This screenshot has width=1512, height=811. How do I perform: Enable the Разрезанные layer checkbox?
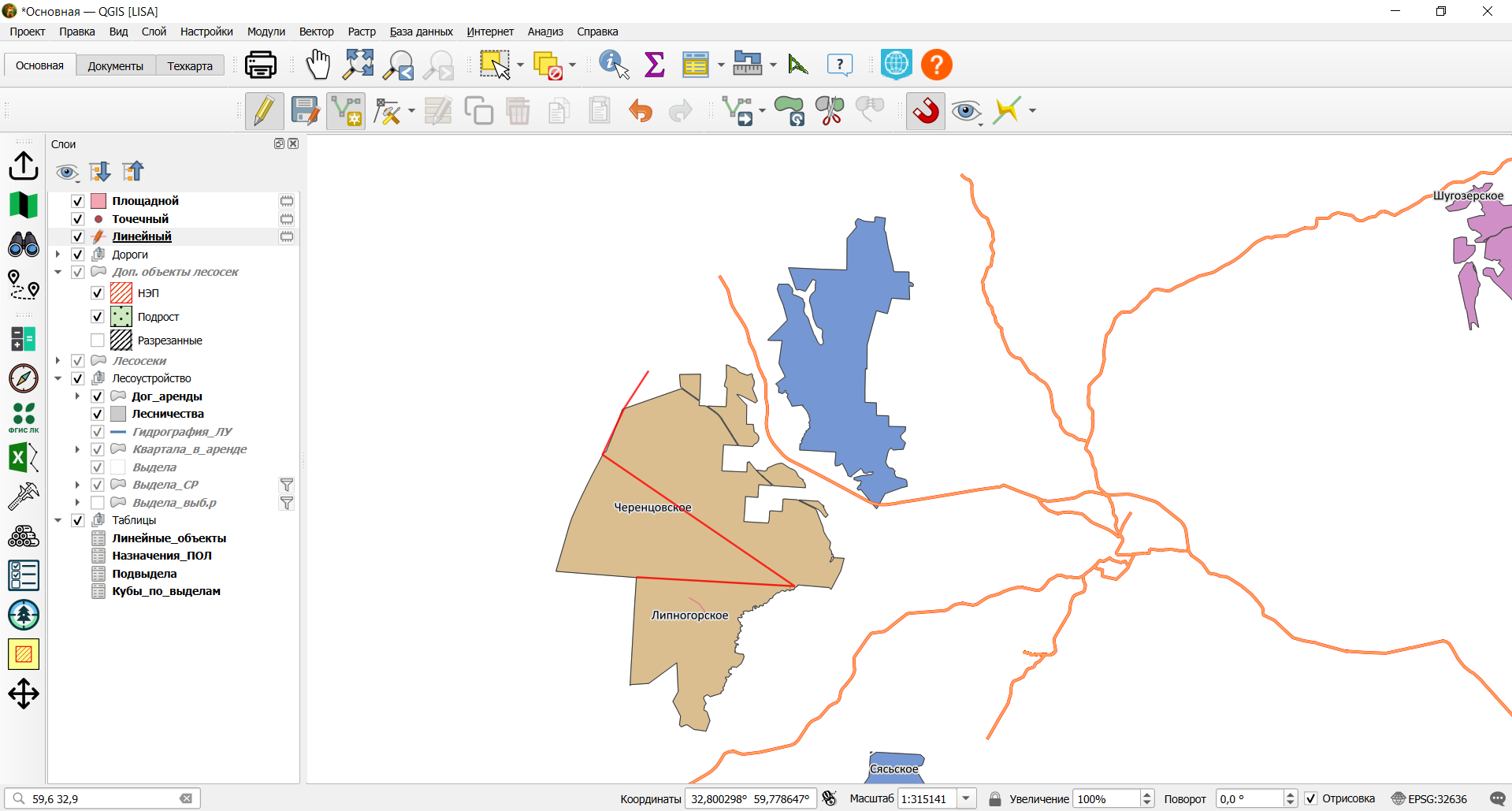point(98,340)
